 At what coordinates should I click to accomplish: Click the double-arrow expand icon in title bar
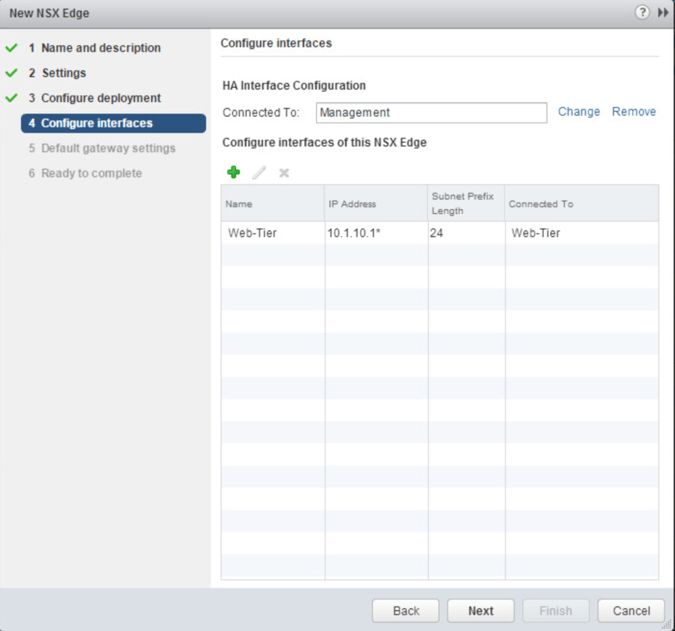(x=662, y=12)
